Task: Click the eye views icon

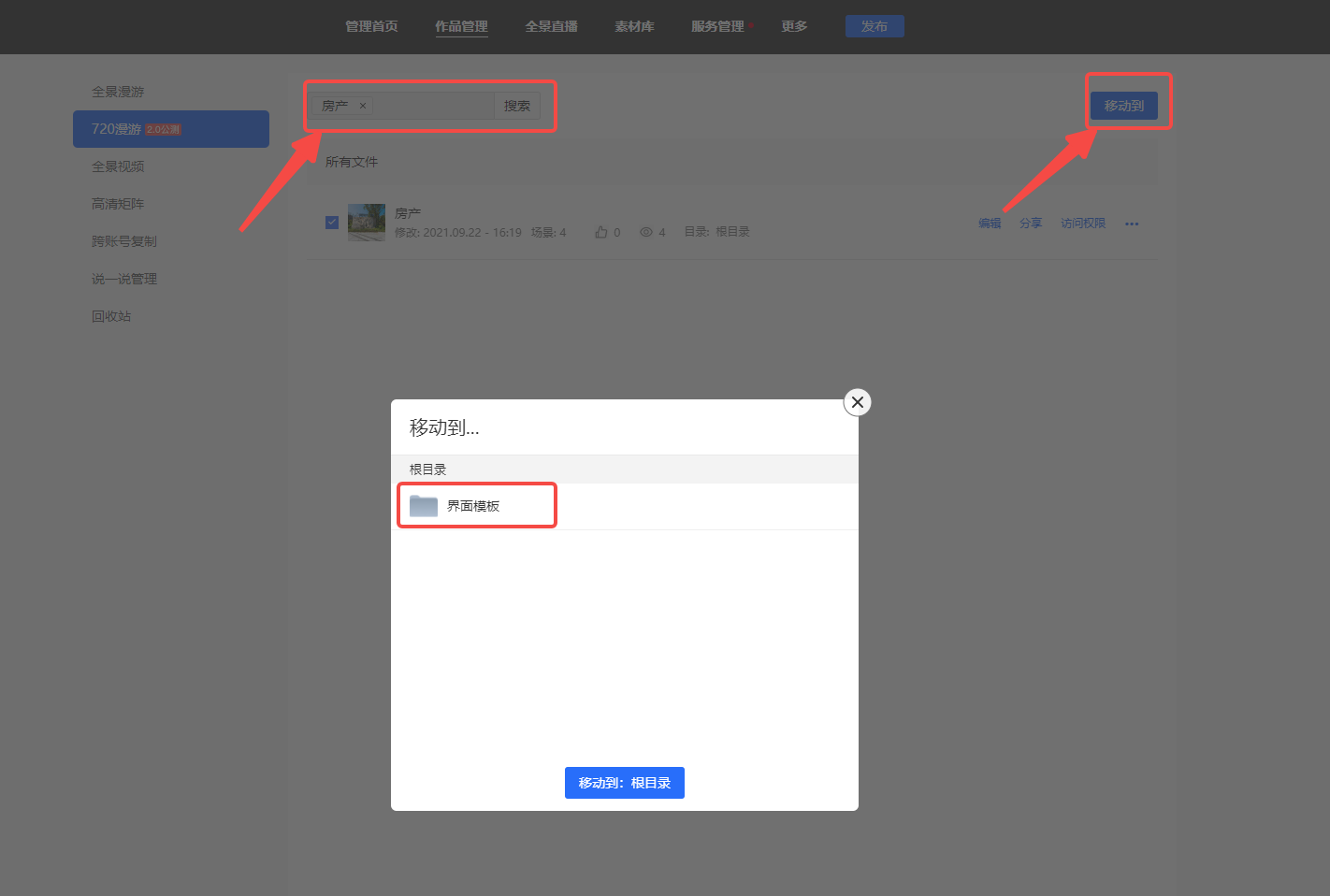Action: coord(646,232)
